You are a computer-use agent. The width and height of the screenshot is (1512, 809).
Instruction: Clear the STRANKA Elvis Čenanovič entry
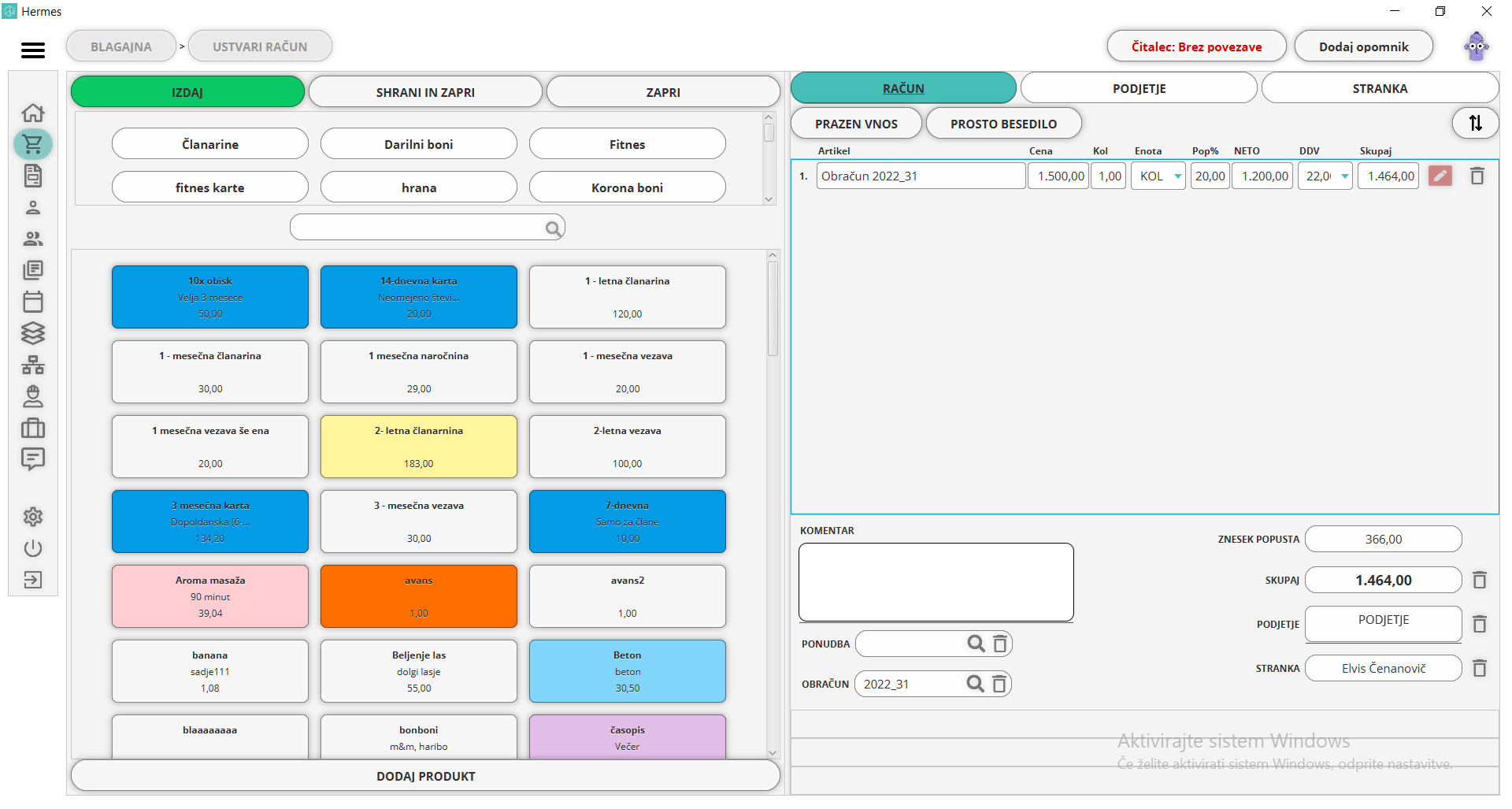tap(1480, 668)
